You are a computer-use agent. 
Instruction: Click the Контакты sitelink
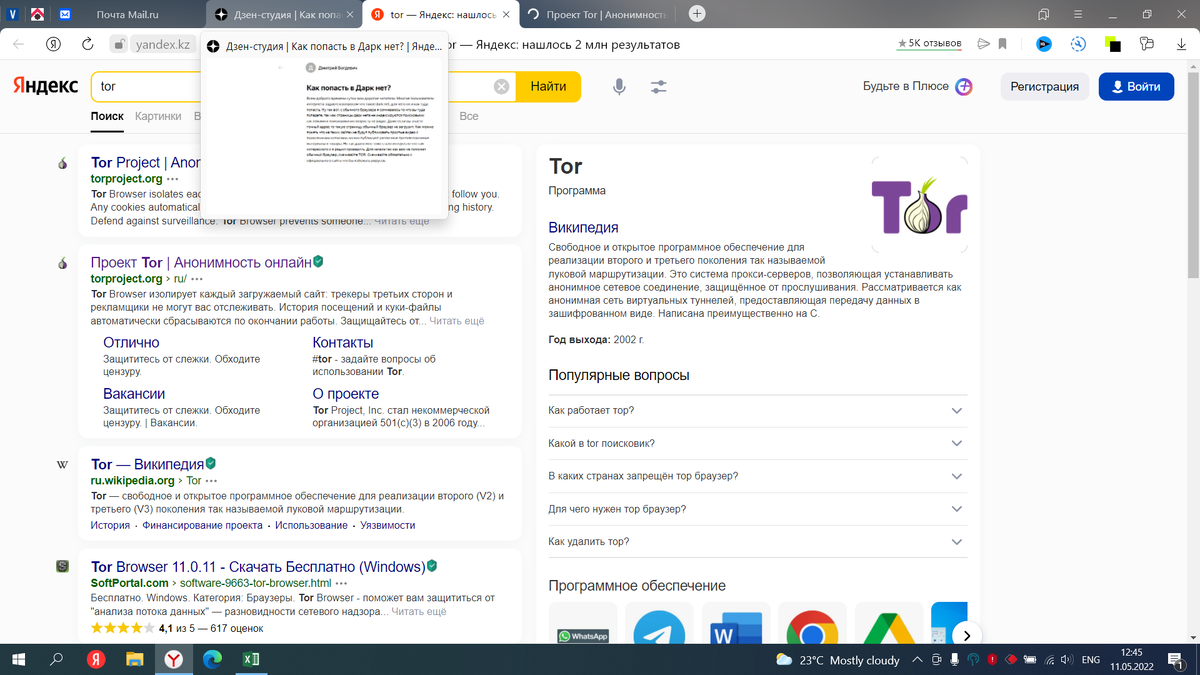[343, 343]
